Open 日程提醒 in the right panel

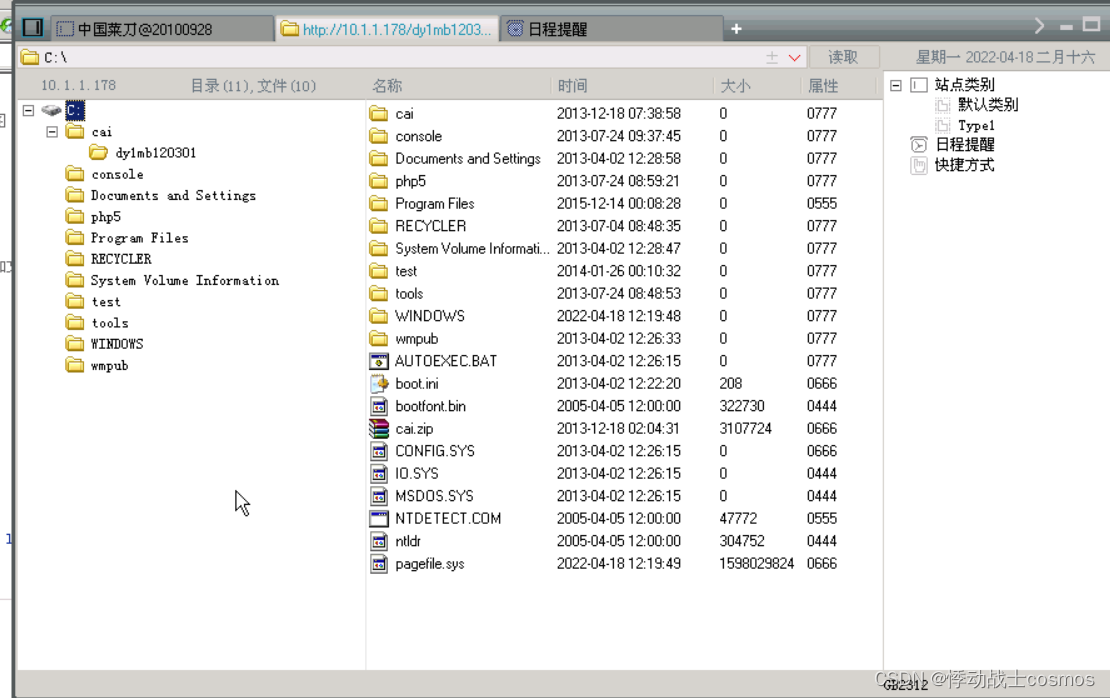tap(965, 145)
